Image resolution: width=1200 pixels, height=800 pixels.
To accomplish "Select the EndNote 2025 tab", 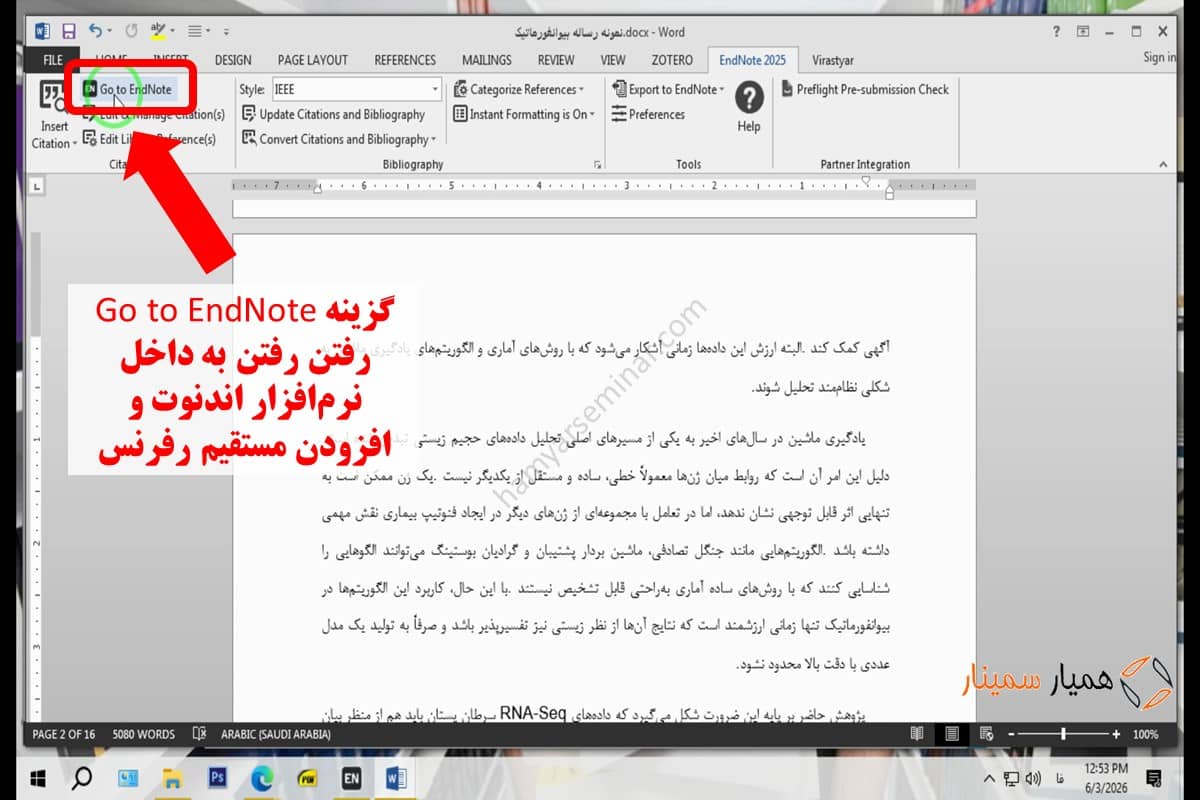I will (753, 60).
